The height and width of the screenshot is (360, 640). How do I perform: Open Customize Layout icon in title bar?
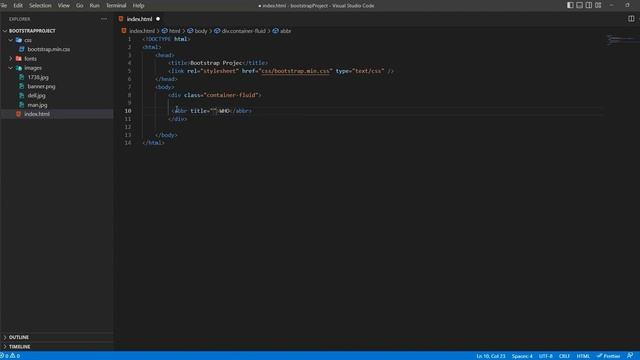pos(598,5)
